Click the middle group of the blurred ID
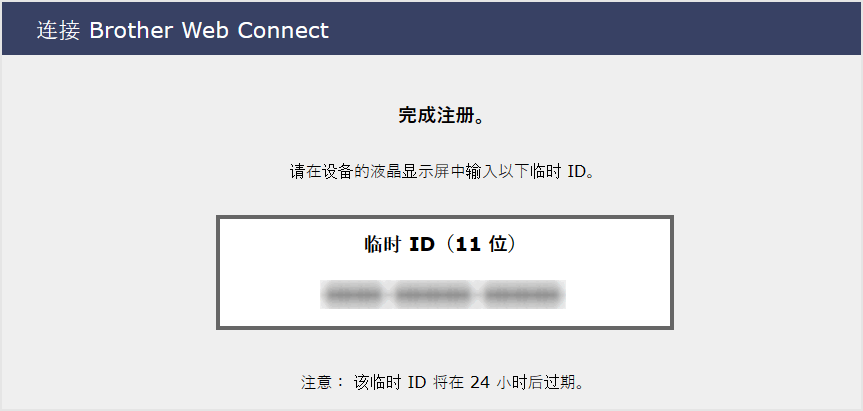Viewport: 863px width, 411px height. click(431, 294)
